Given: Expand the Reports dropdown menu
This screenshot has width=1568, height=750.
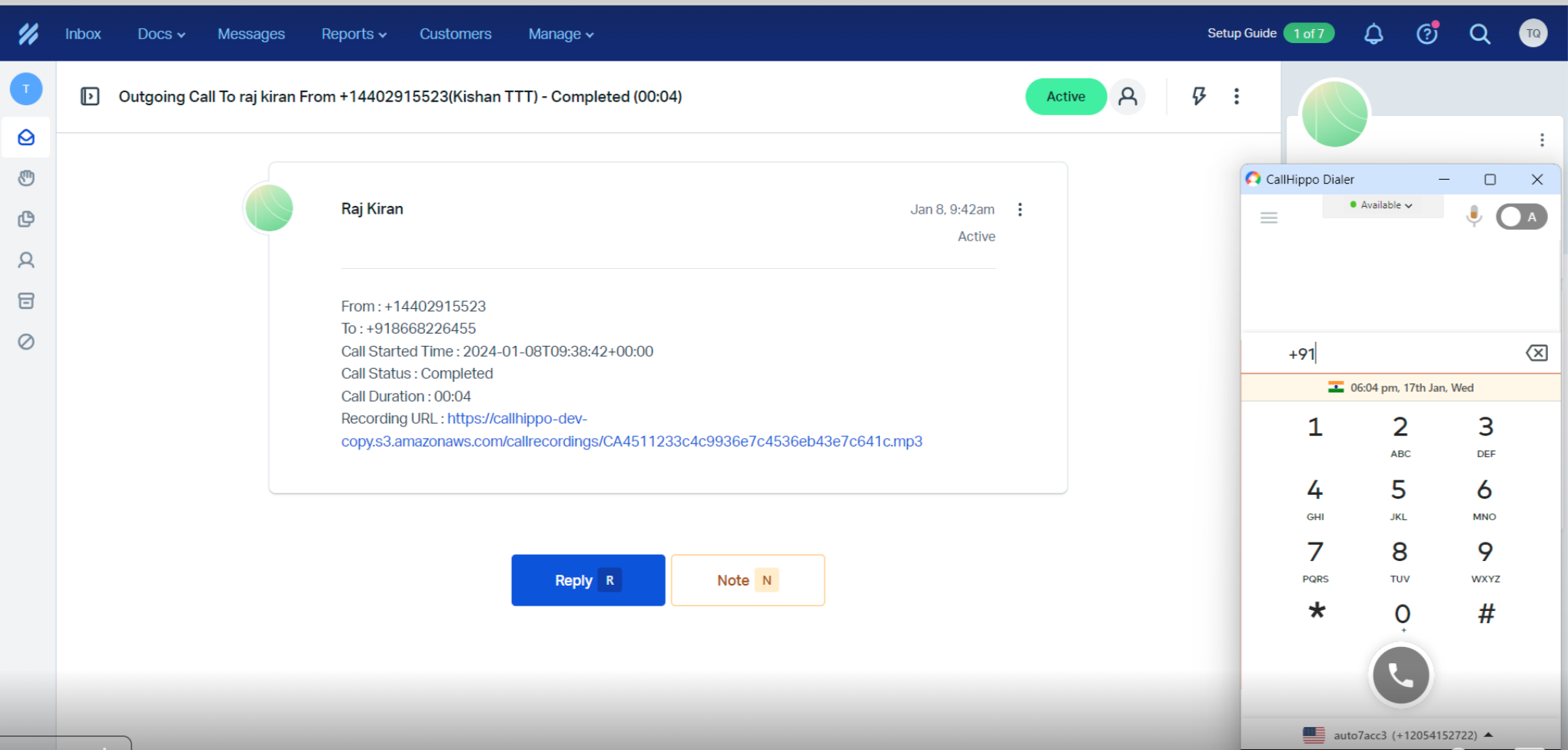Looking at the screenshot, I should pyautogui.click(x=354, y=34).
